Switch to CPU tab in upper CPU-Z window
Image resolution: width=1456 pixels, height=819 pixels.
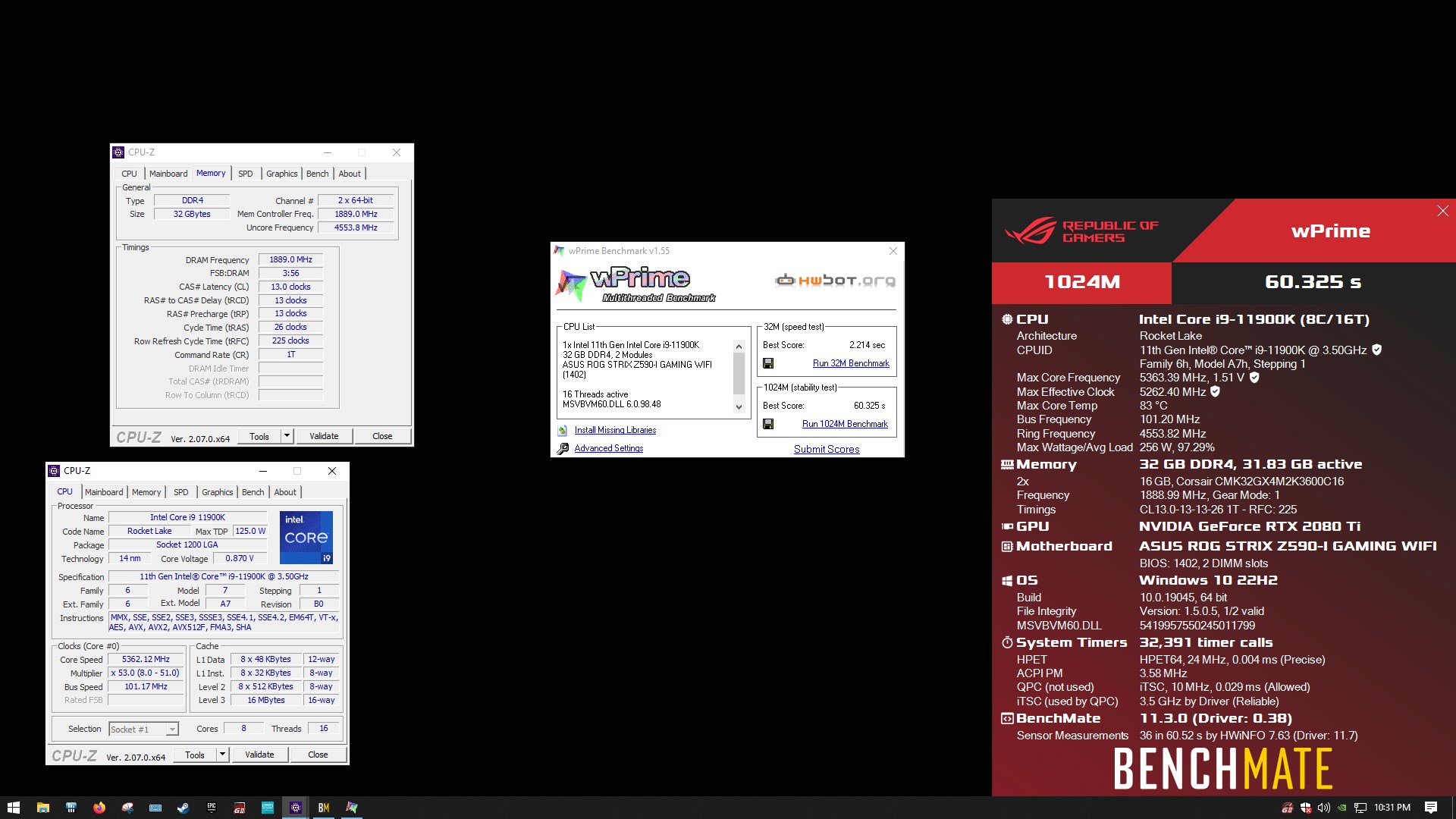click(x=130, y=174)
